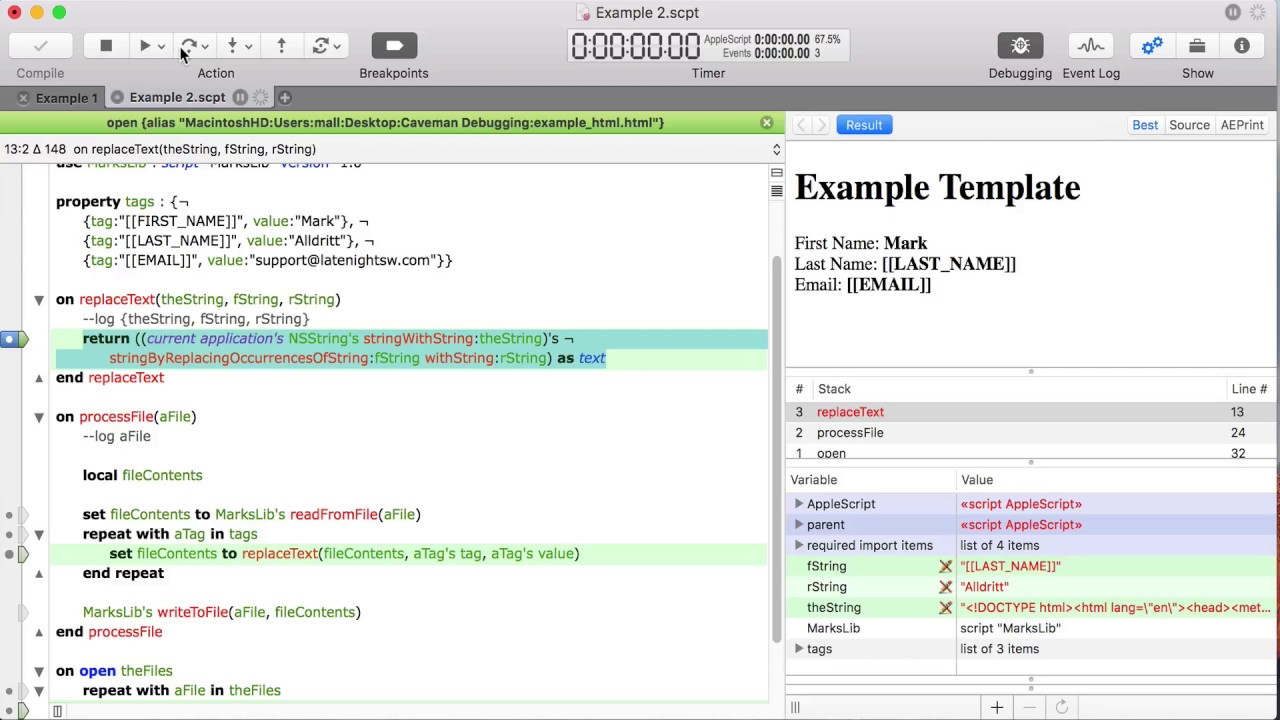Image resolution: width=1280 pixels, height=720 pixels.
Task: Click the rString variable pencil icon
Action: click(945, 587)
